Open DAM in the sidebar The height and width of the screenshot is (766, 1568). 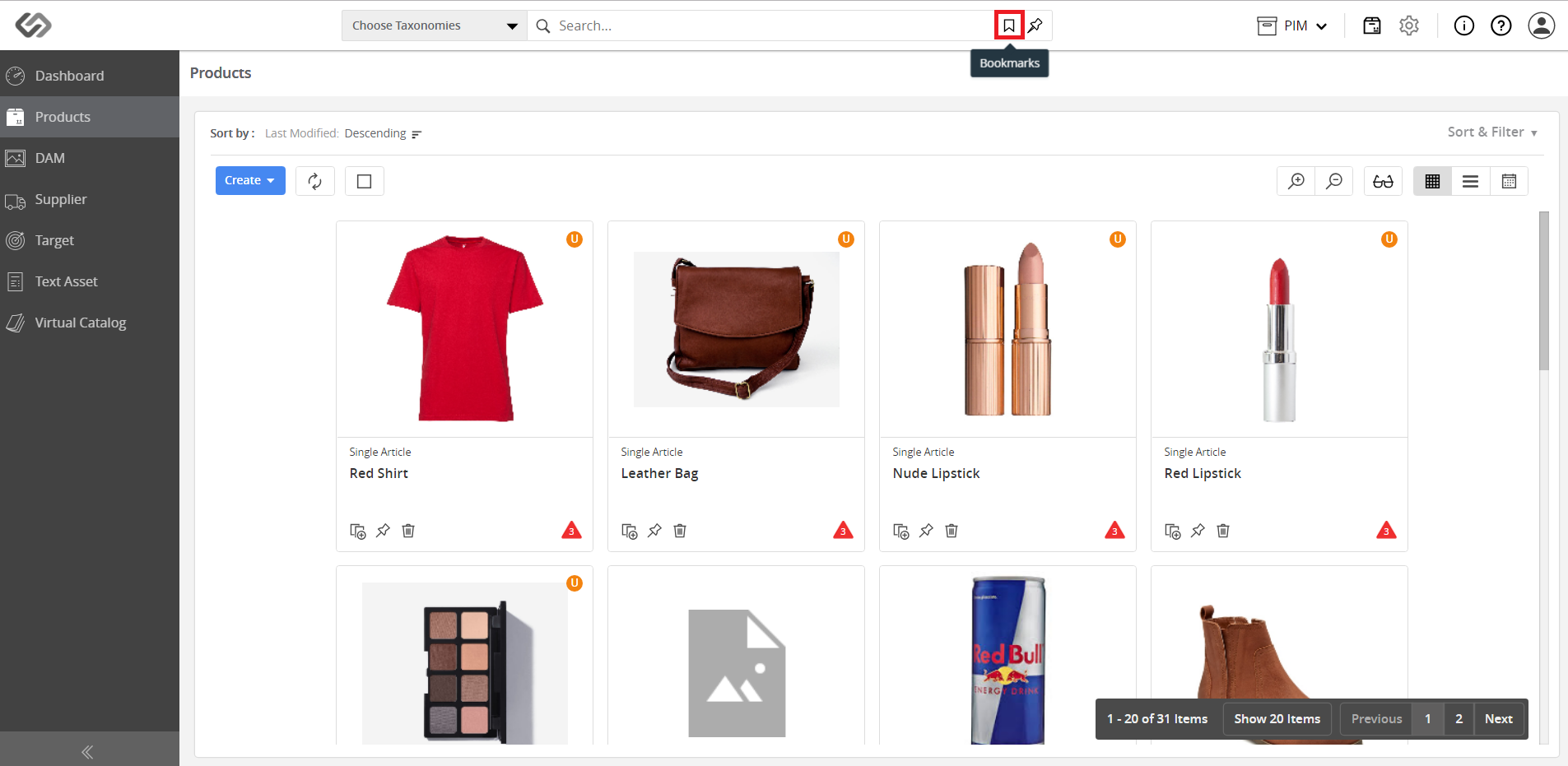click(90, 158)
